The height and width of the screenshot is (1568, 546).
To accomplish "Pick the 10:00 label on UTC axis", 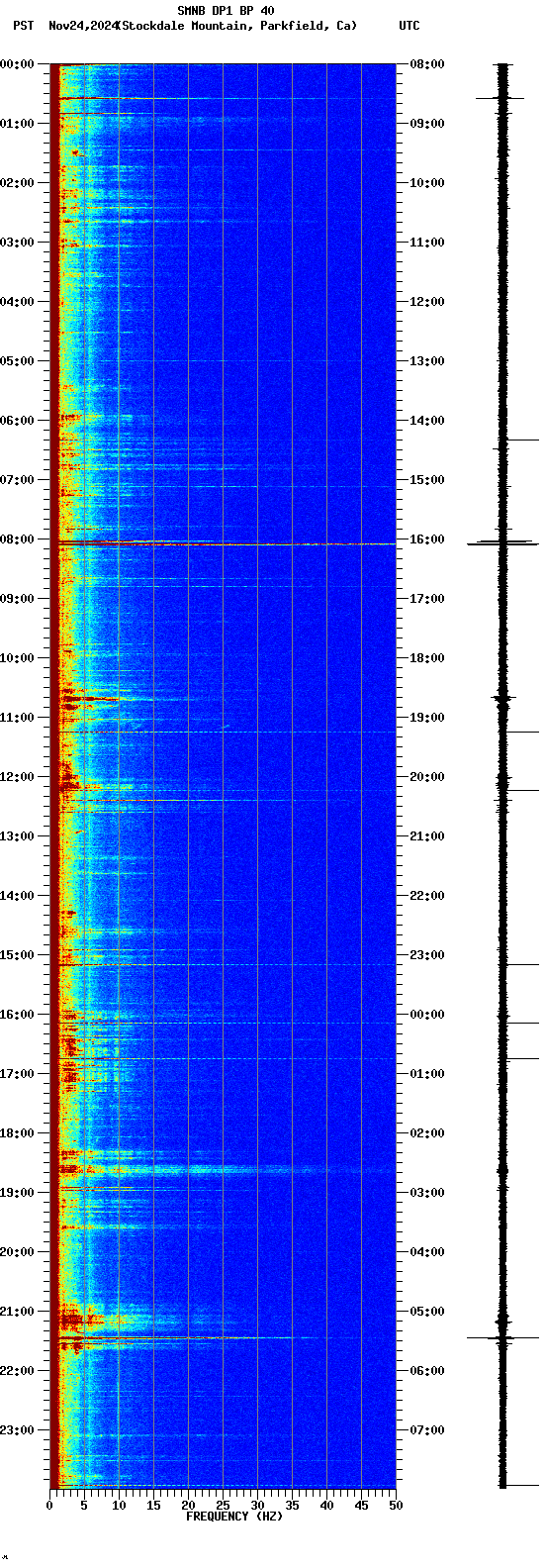I will point(427,183).
